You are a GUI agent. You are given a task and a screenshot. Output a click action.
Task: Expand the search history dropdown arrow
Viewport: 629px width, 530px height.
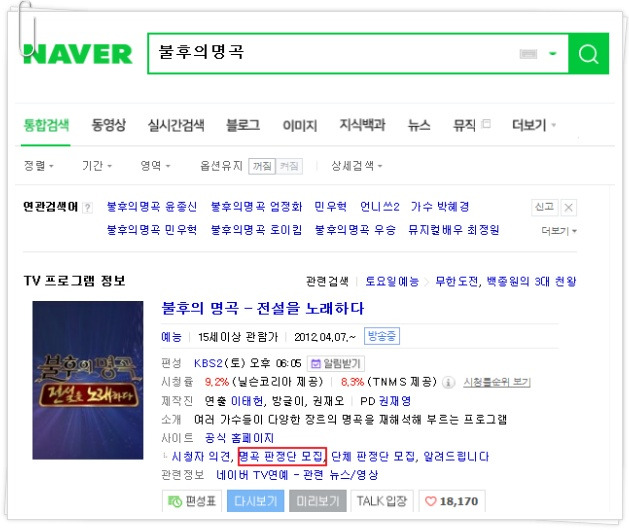click(553, 53)
